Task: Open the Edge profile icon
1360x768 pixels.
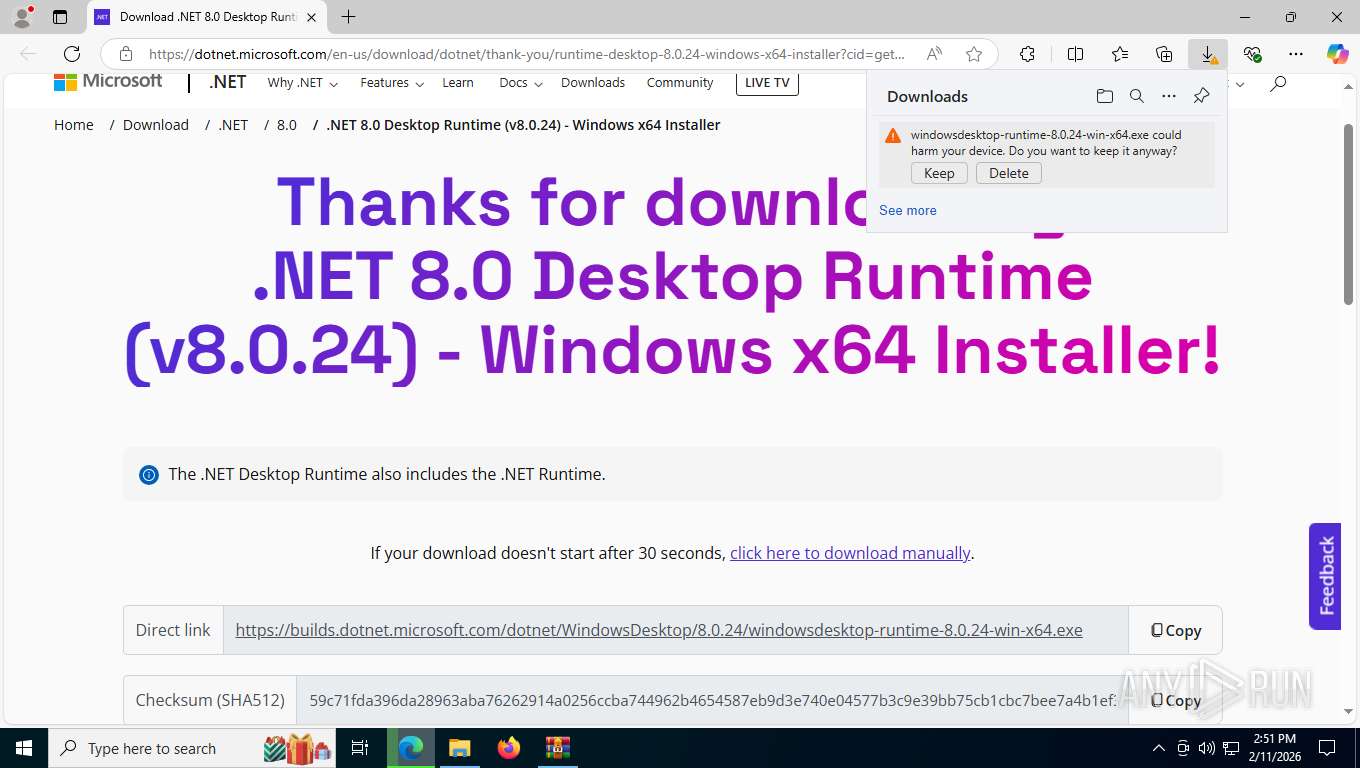Action: click(22, 17)
